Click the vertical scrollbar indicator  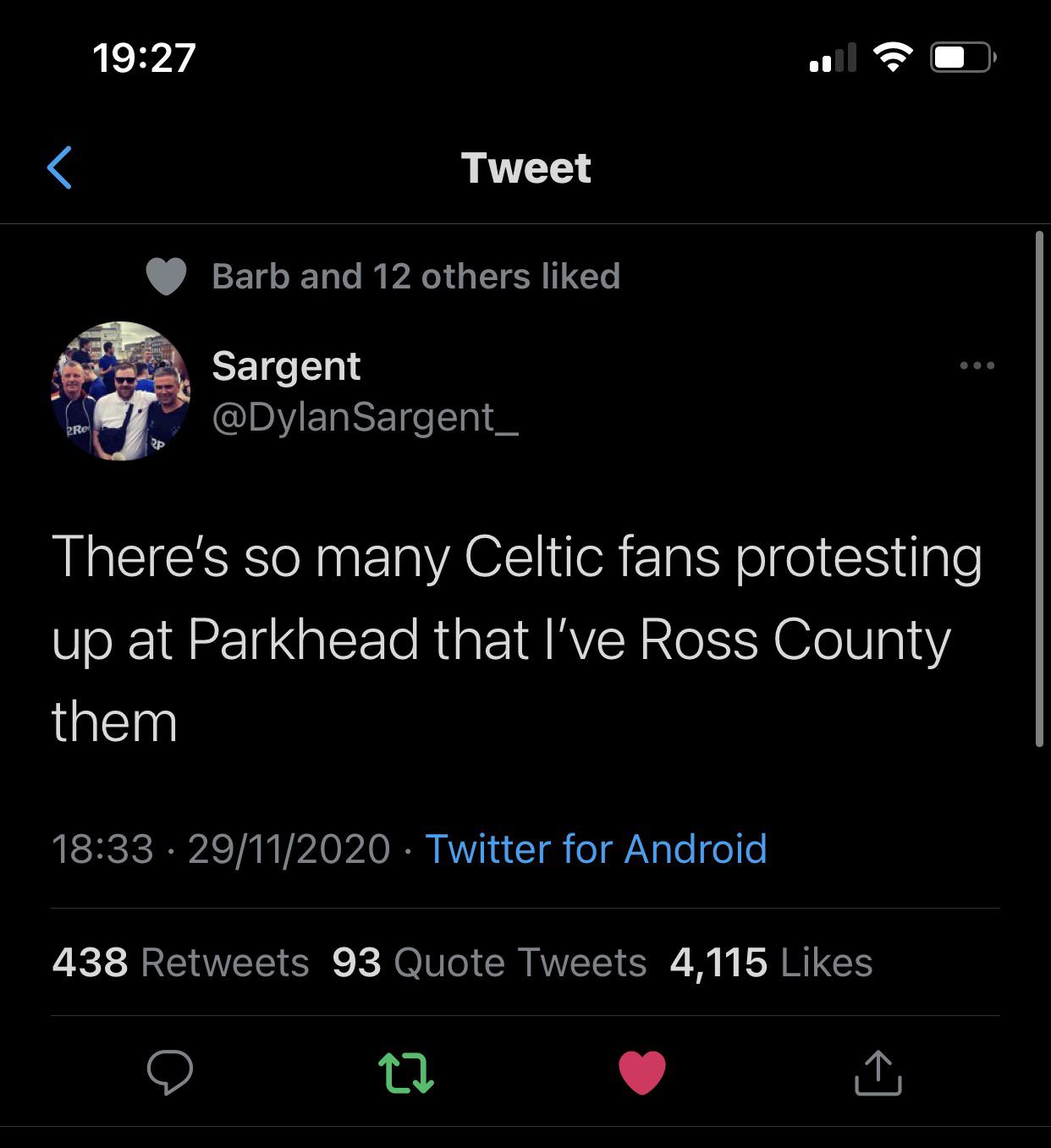pyautogui.click(x=1039, y=489)
